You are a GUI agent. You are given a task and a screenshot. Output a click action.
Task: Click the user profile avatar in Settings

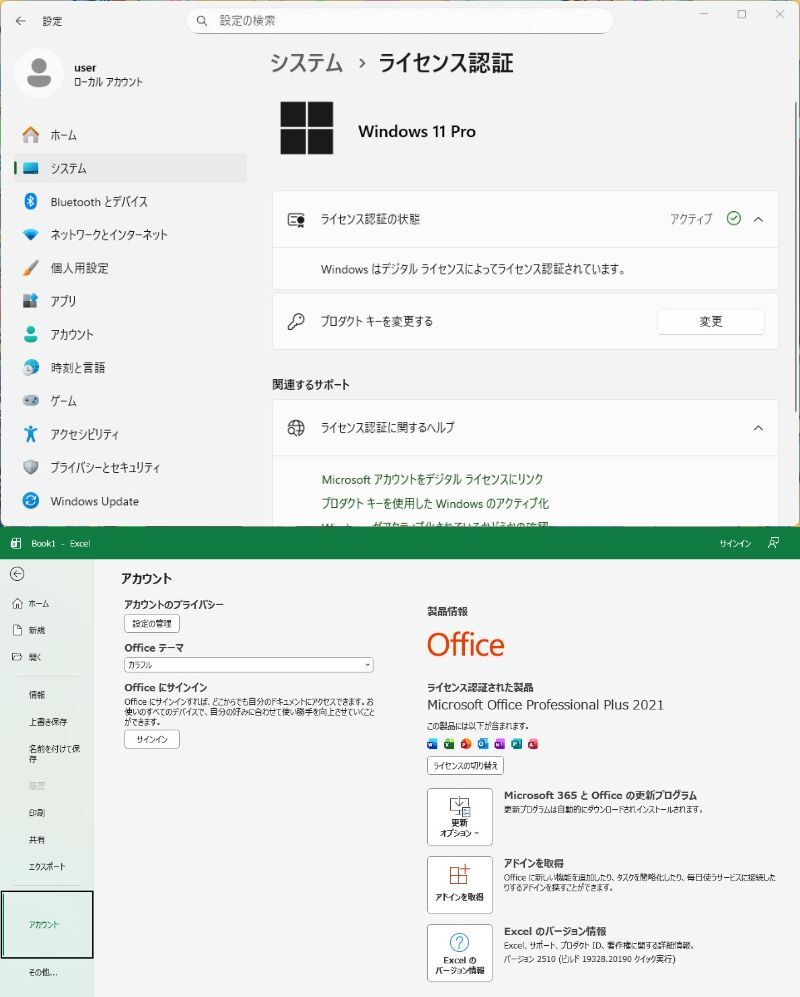tap(39, 73)
